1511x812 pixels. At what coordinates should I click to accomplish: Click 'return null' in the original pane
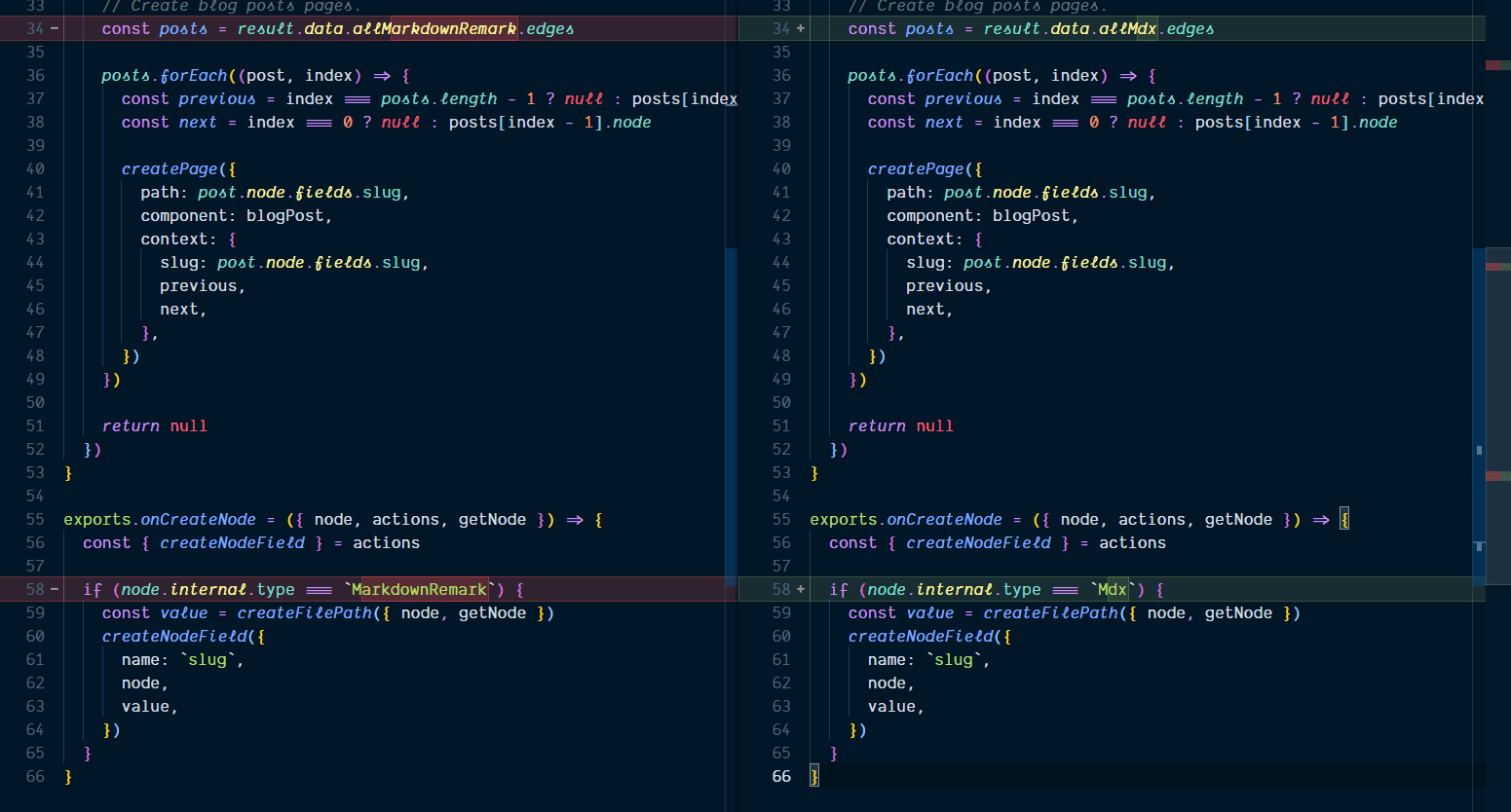154,425
